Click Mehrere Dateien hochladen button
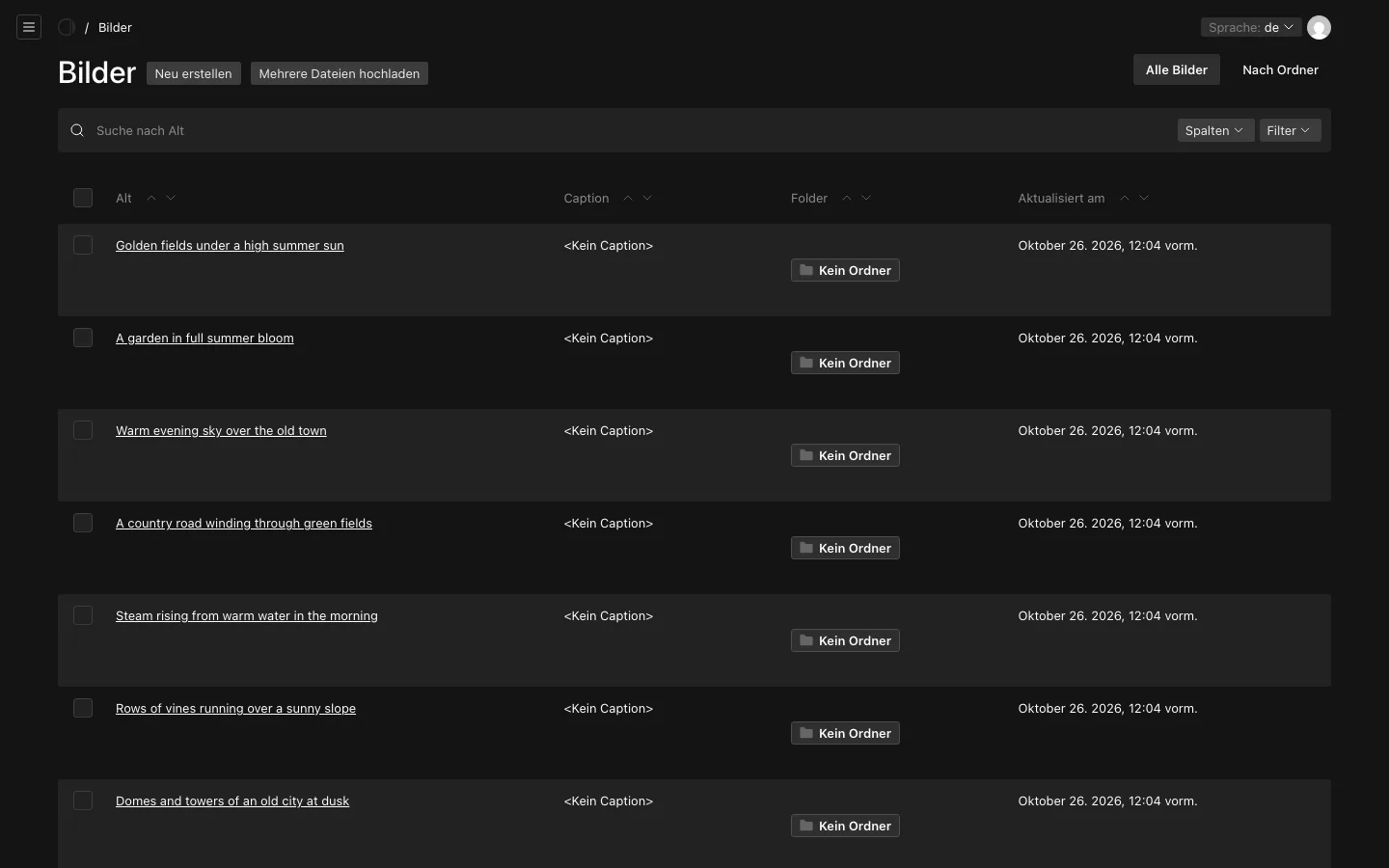1389x868 pixels. tap(340, 73)
